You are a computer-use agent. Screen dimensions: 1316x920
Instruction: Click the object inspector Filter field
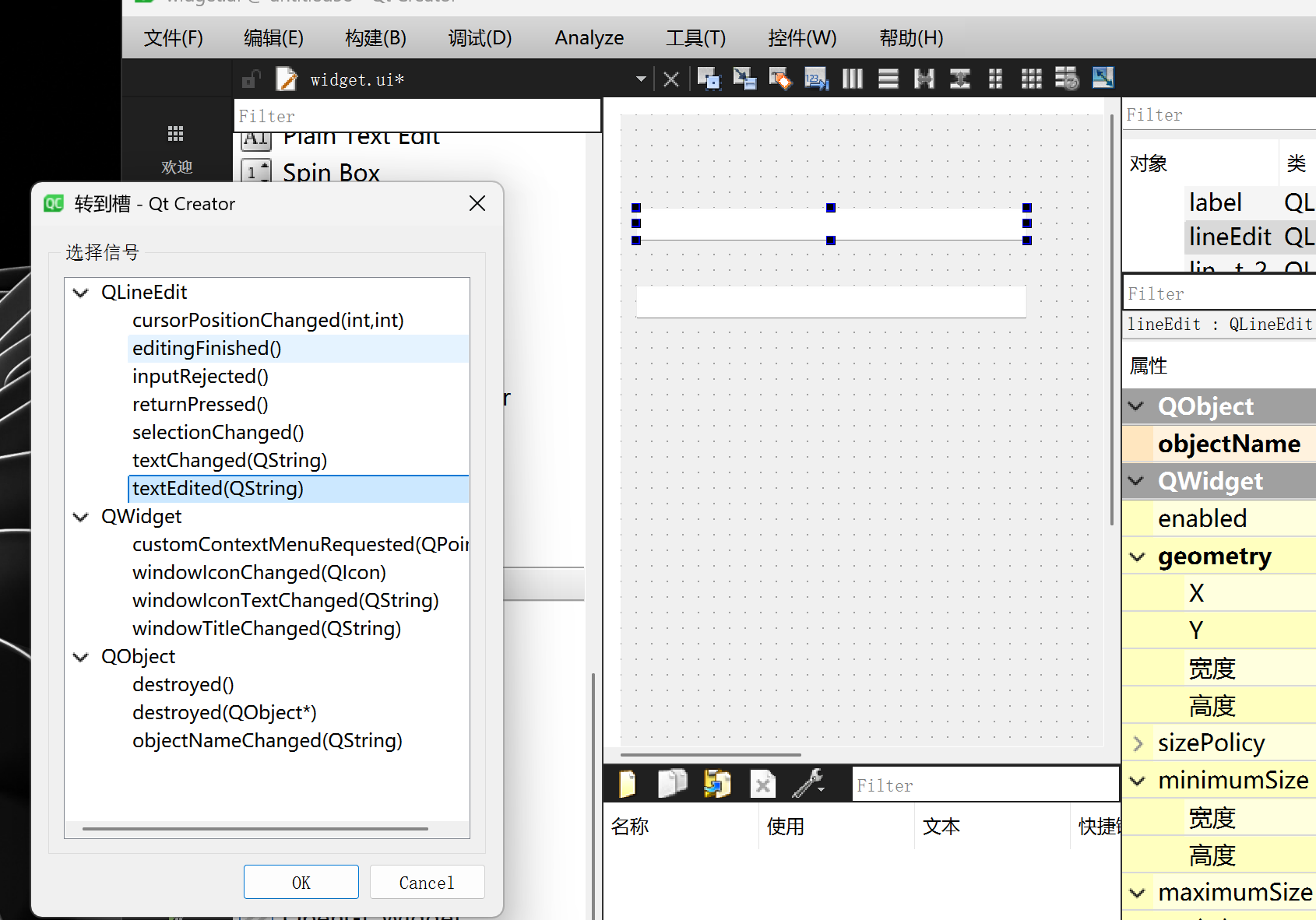1219,114
